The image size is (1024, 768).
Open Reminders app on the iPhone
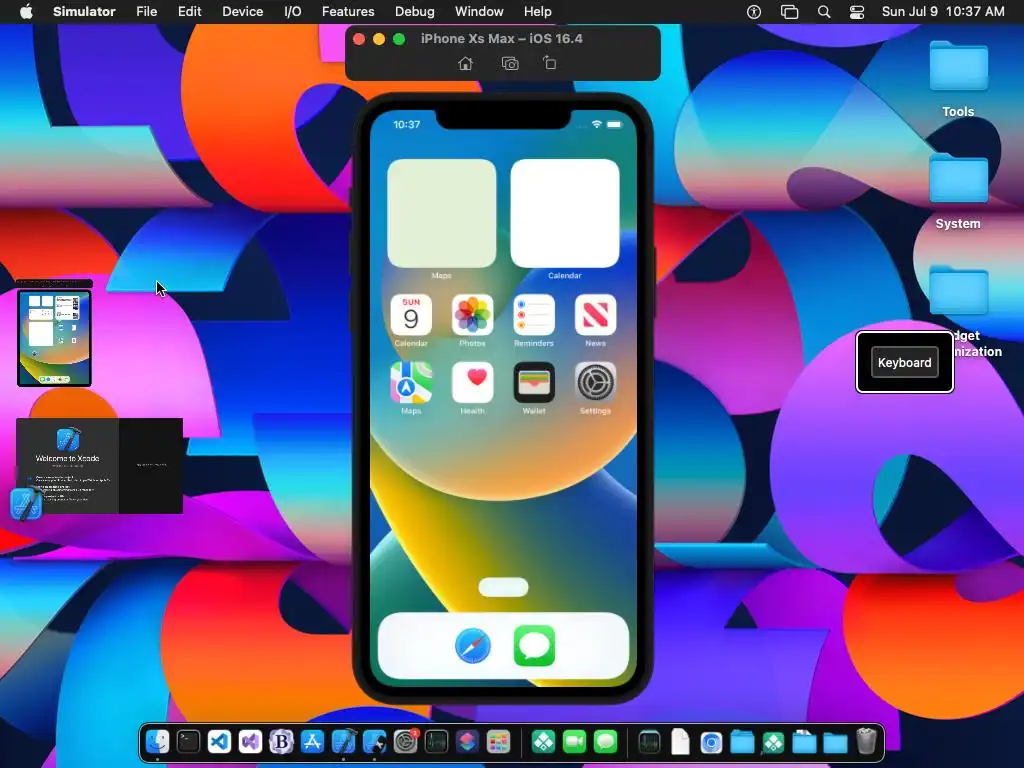[x=534, y=315]
